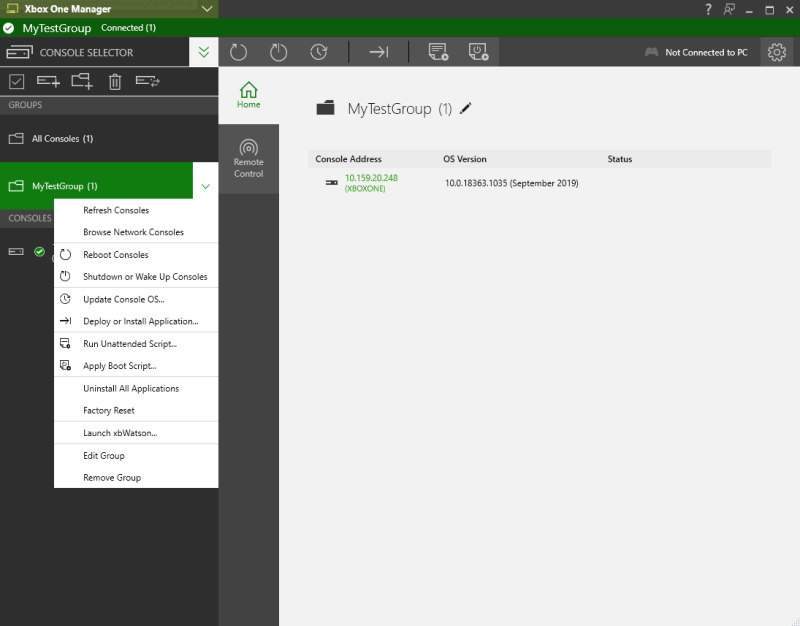Click the feedback person icon in title bar
The image size is (800, 626).
[x=729, y=9]
